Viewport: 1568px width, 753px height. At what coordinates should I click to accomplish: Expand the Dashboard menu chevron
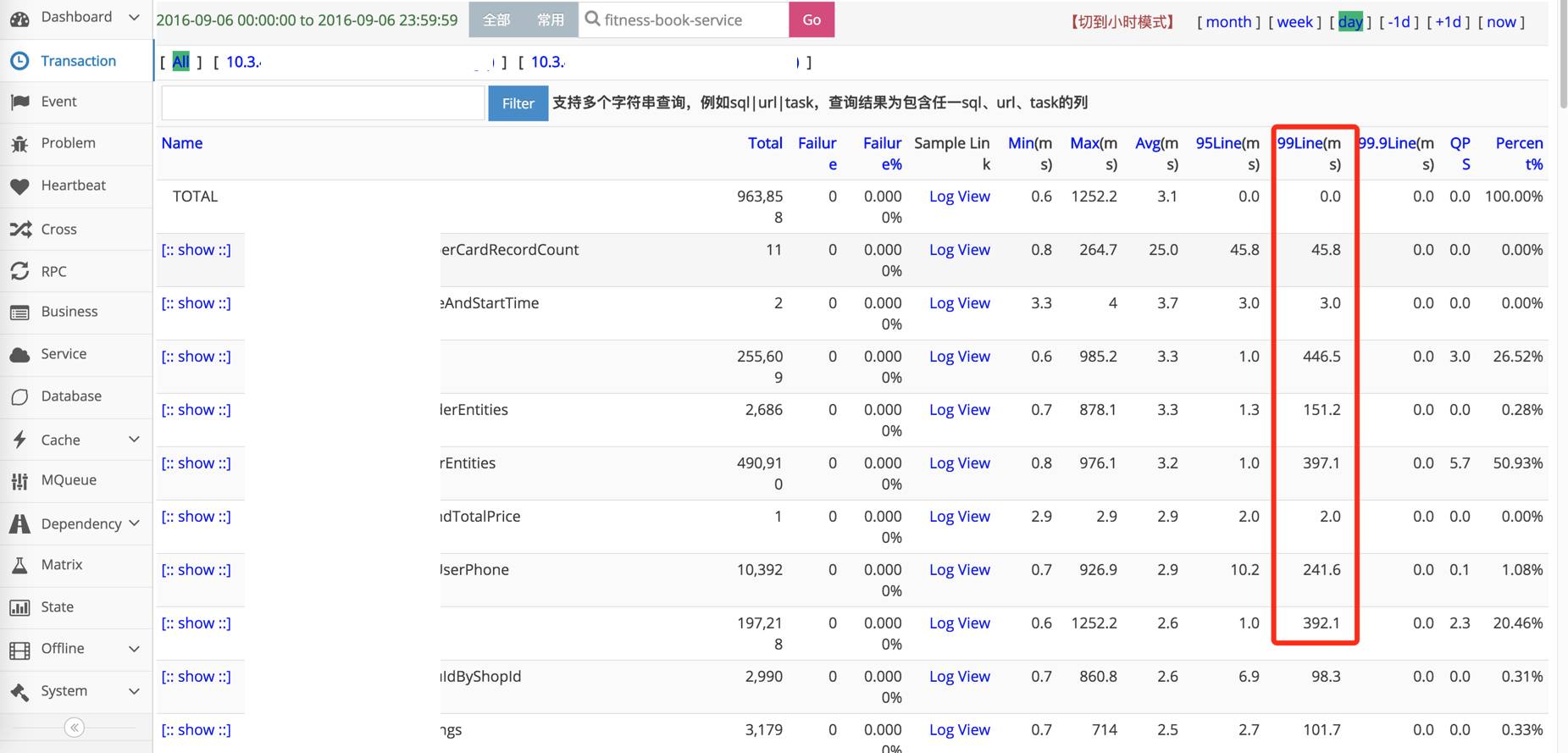(134, 17)
